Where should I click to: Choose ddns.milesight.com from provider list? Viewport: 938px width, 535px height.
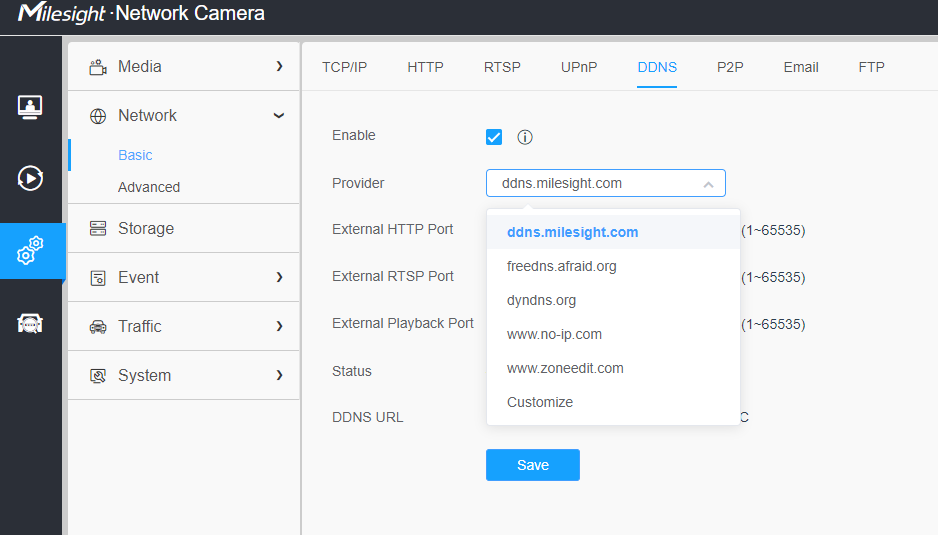pos(613,232)
